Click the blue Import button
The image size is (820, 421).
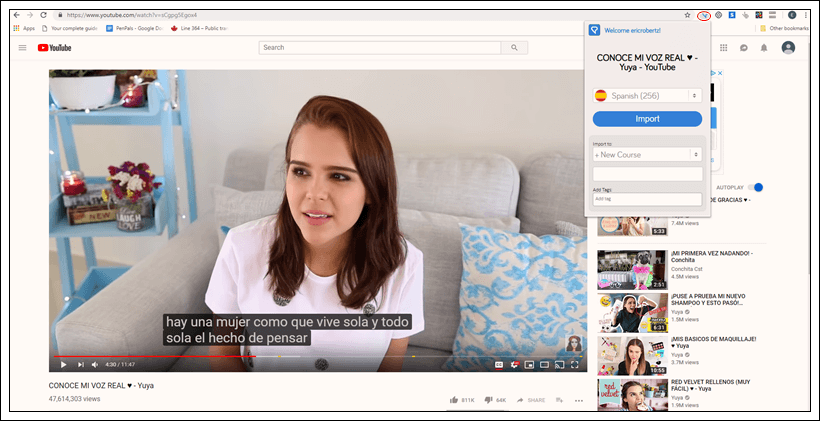pyautogui.click(x=648, y=119)
